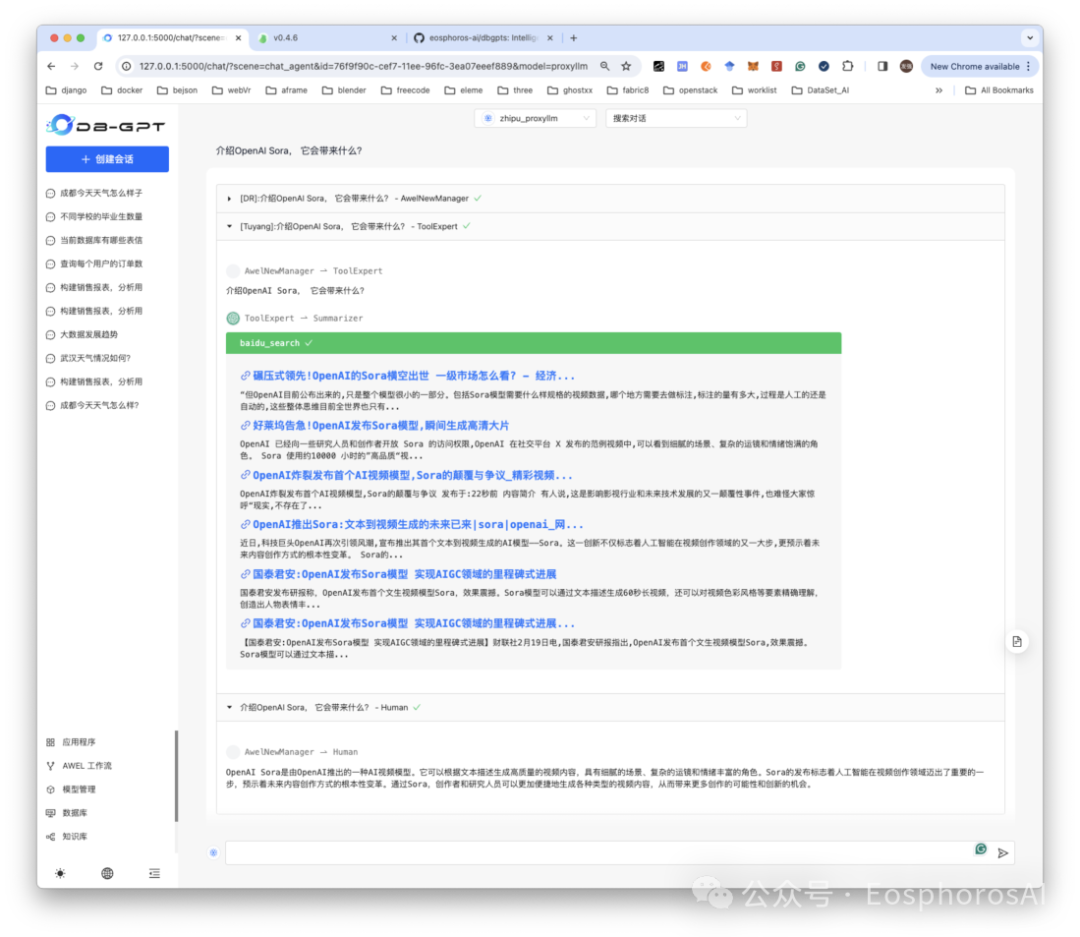Open the document icon at right edge

coord(1017,641)
